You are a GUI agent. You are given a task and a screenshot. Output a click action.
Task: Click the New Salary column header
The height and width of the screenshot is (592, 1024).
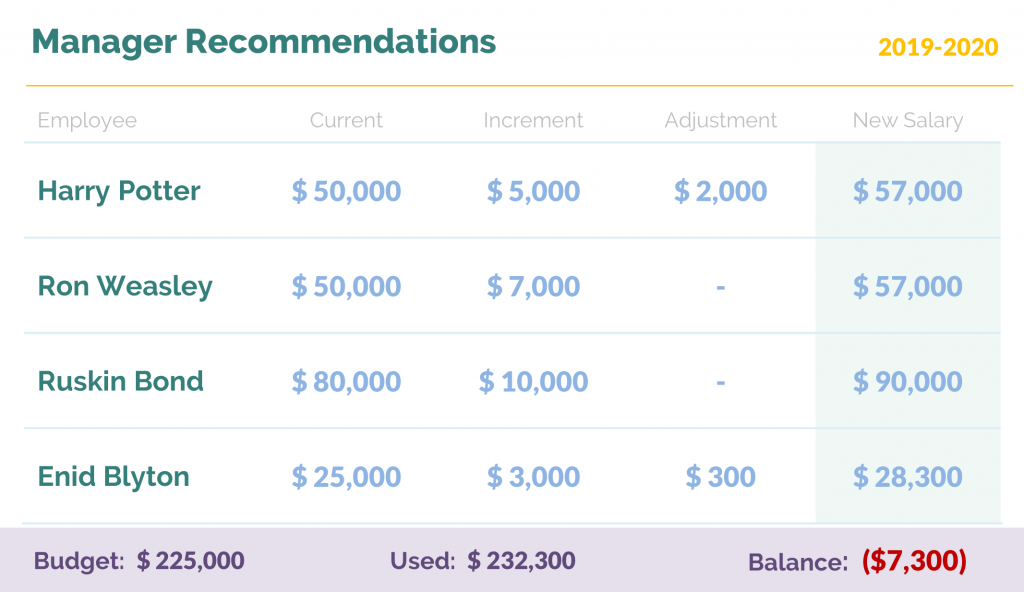(908, 121)
